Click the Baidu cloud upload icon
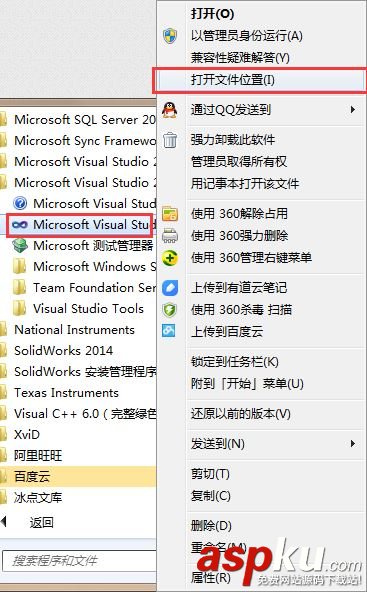Screen dimensions: 367x592 (x=169, y=331)
